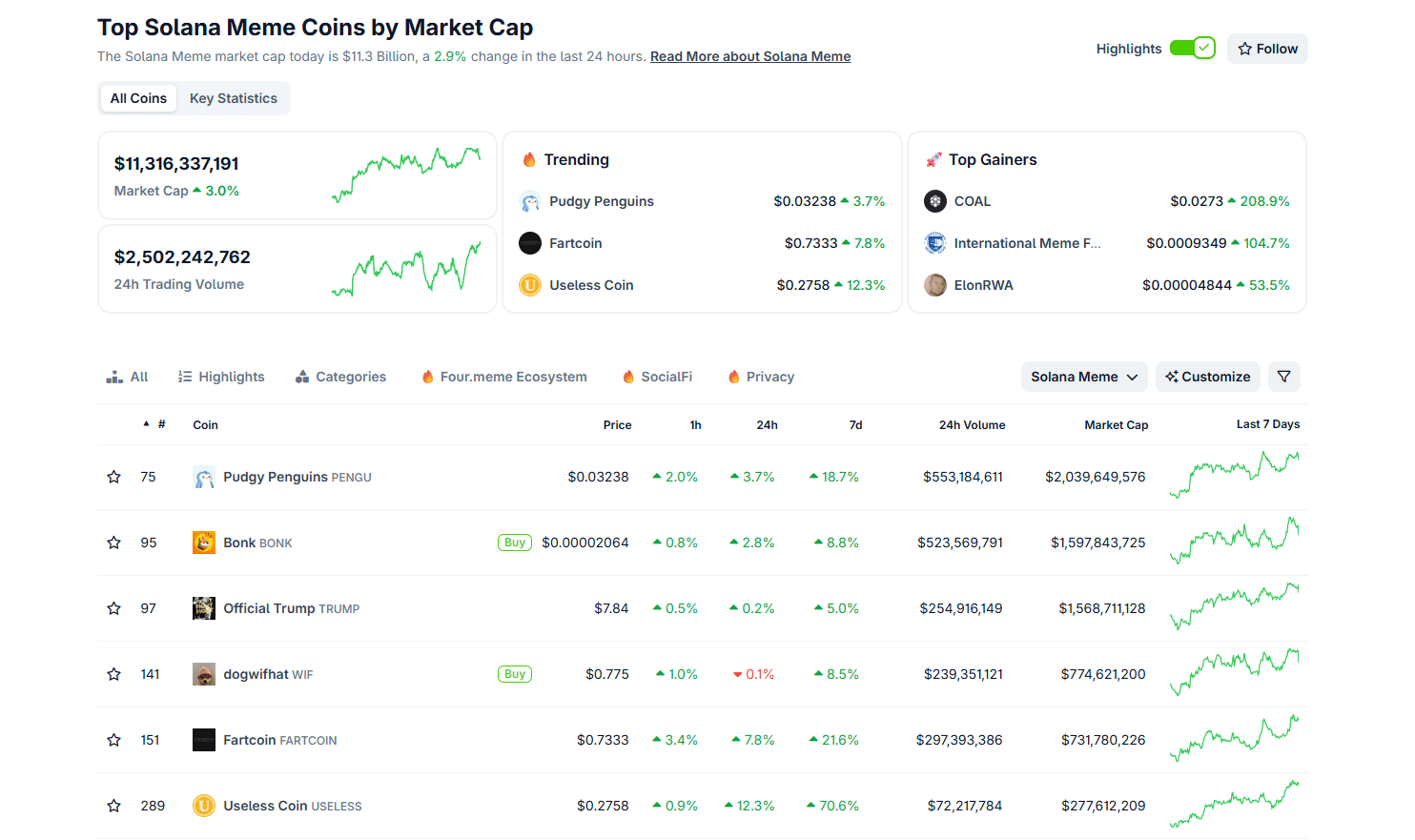Screen dimensions: 1415x840
Task: Open the table filter funnel
Action: coord(1284,377)
